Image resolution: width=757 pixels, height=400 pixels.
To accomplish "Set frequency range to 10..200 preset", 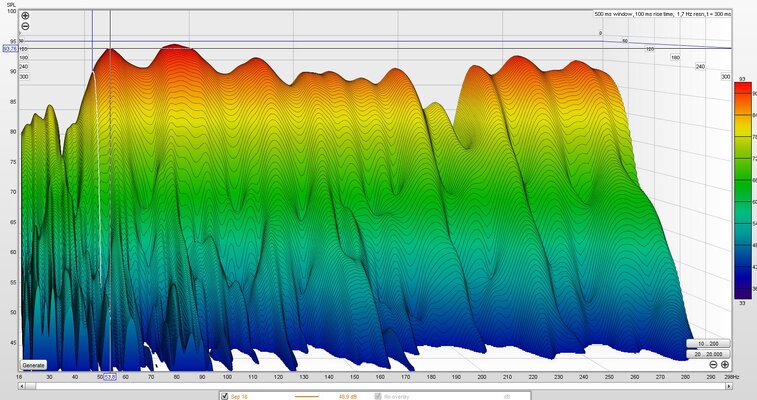I will [x=708, y=344].
